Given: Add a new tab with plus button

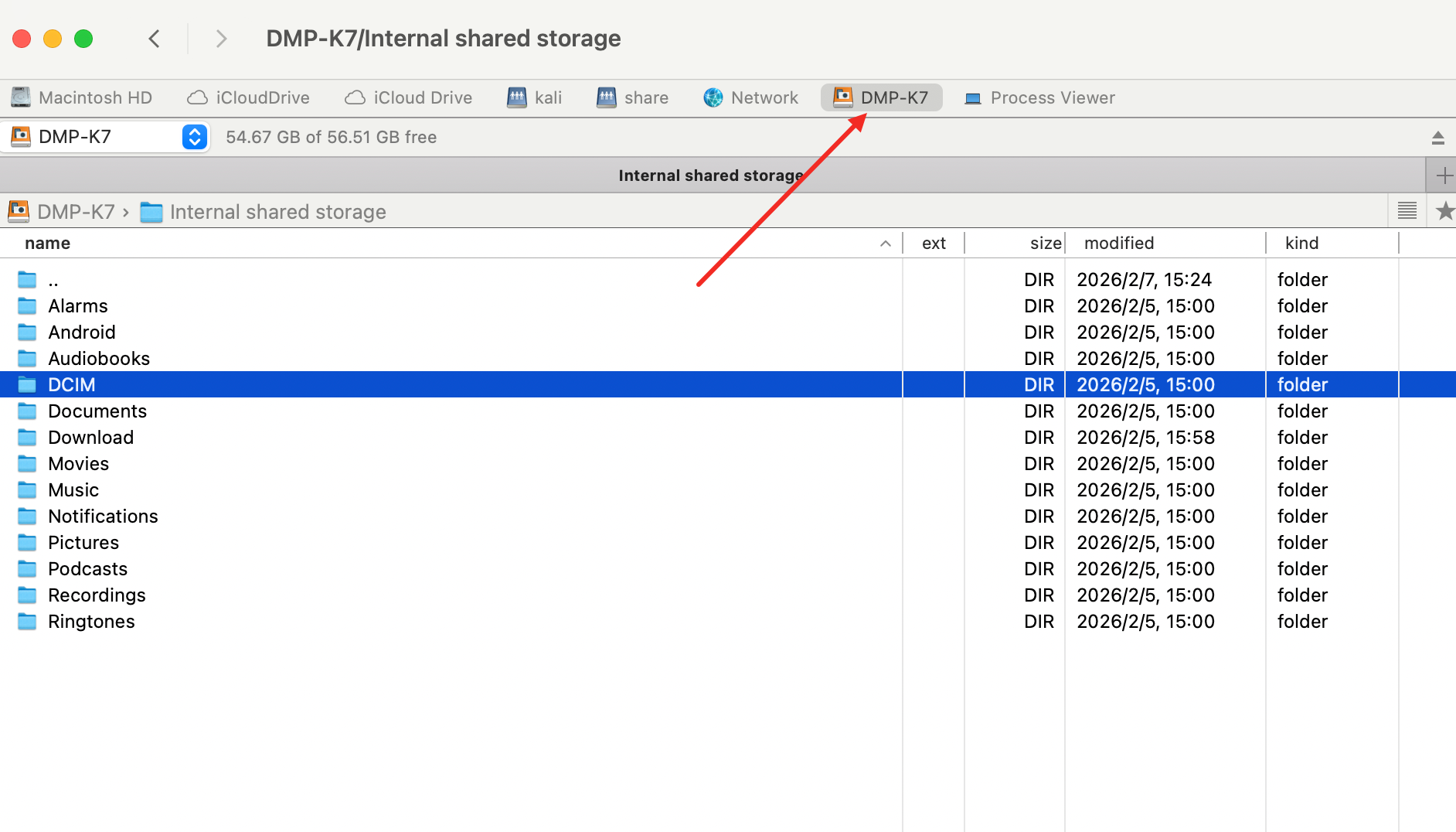Looking at the screenshot, I should [1443, 176].
